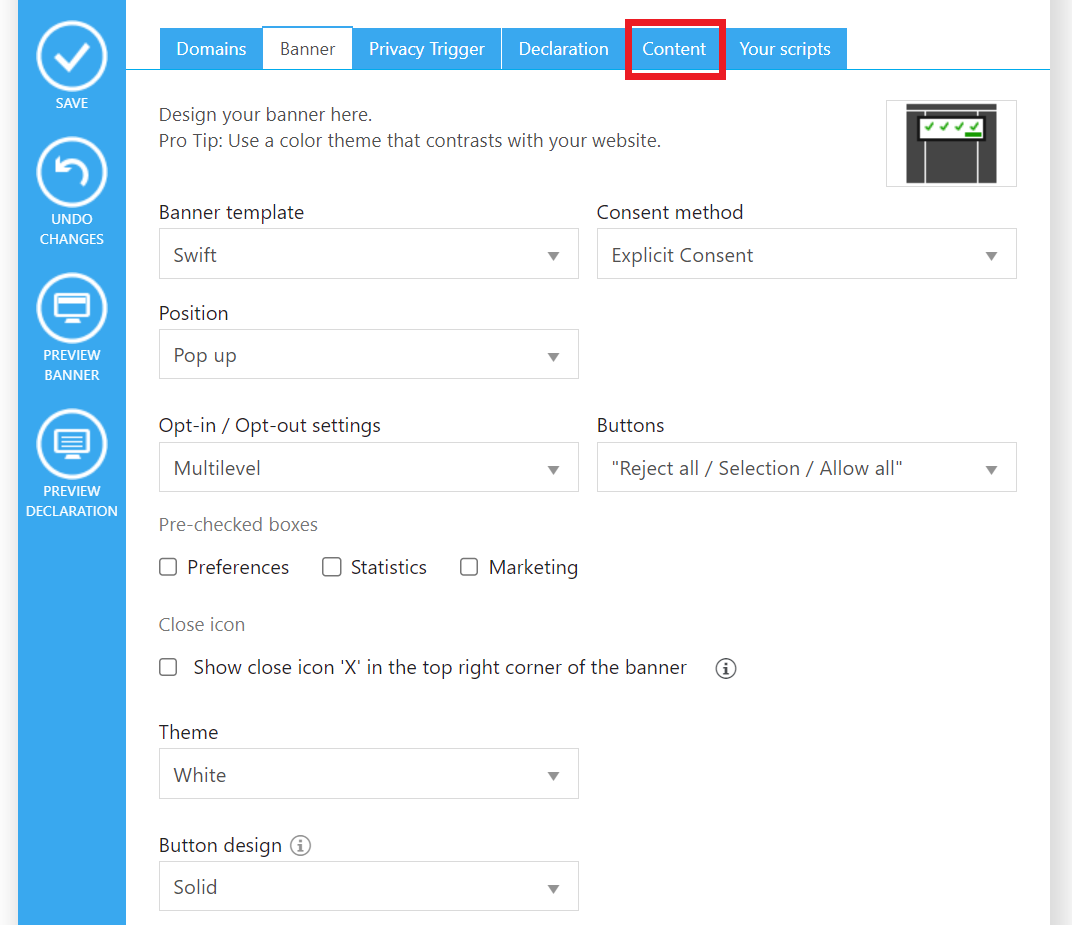The image size is (1072, 925).
Task: Go to the Domains tab
Action: pos(211,49)
